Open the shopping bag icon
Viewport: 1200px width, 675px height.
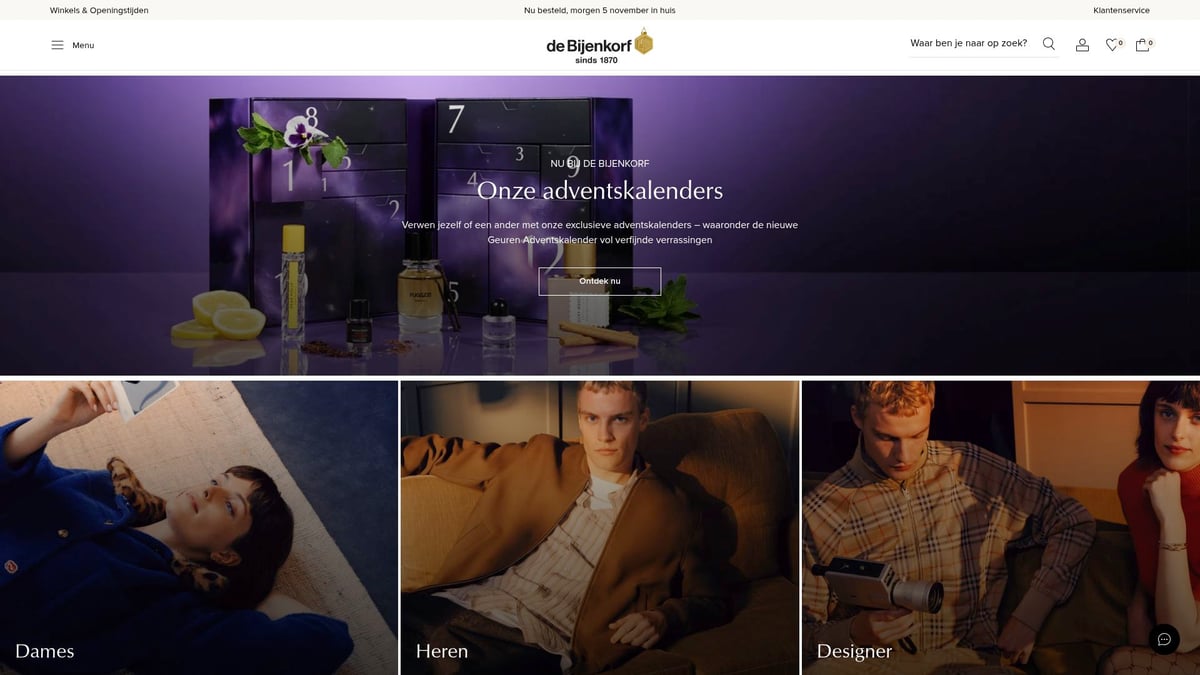1142,45
